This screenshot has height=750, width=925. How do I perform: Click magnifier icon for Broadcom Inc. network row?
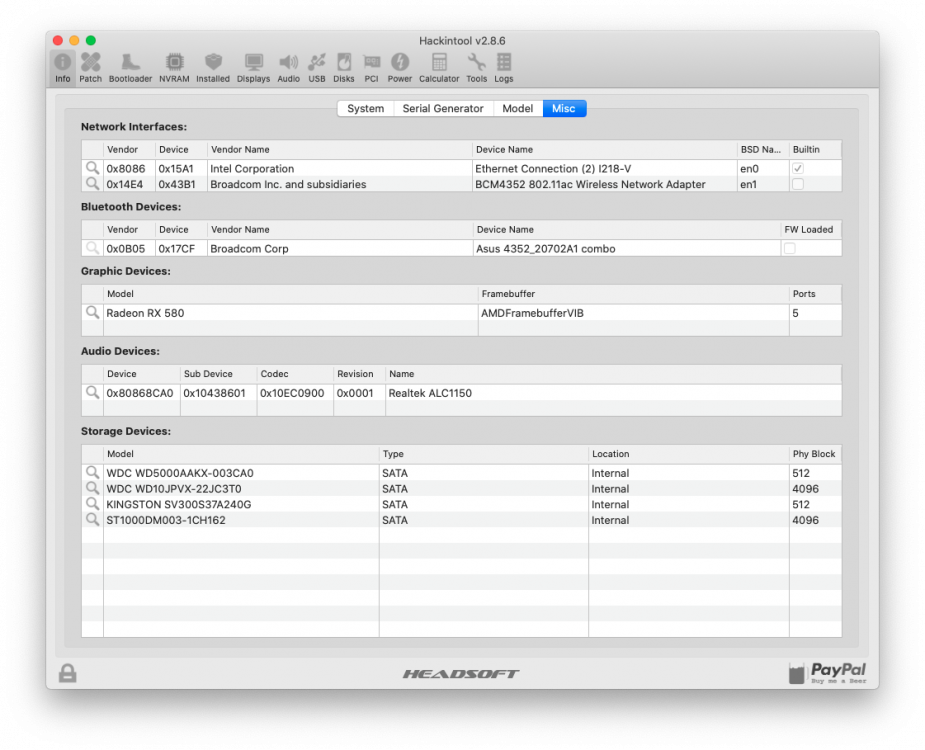pyautogui.click(x=92, y=184)
